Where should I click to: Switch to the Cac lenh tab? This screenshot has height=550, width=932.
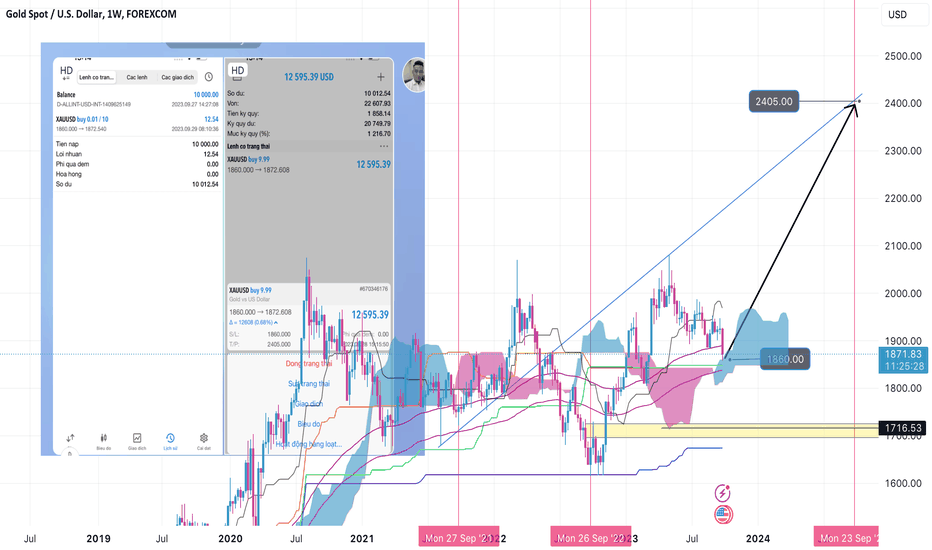coord(137,77)
